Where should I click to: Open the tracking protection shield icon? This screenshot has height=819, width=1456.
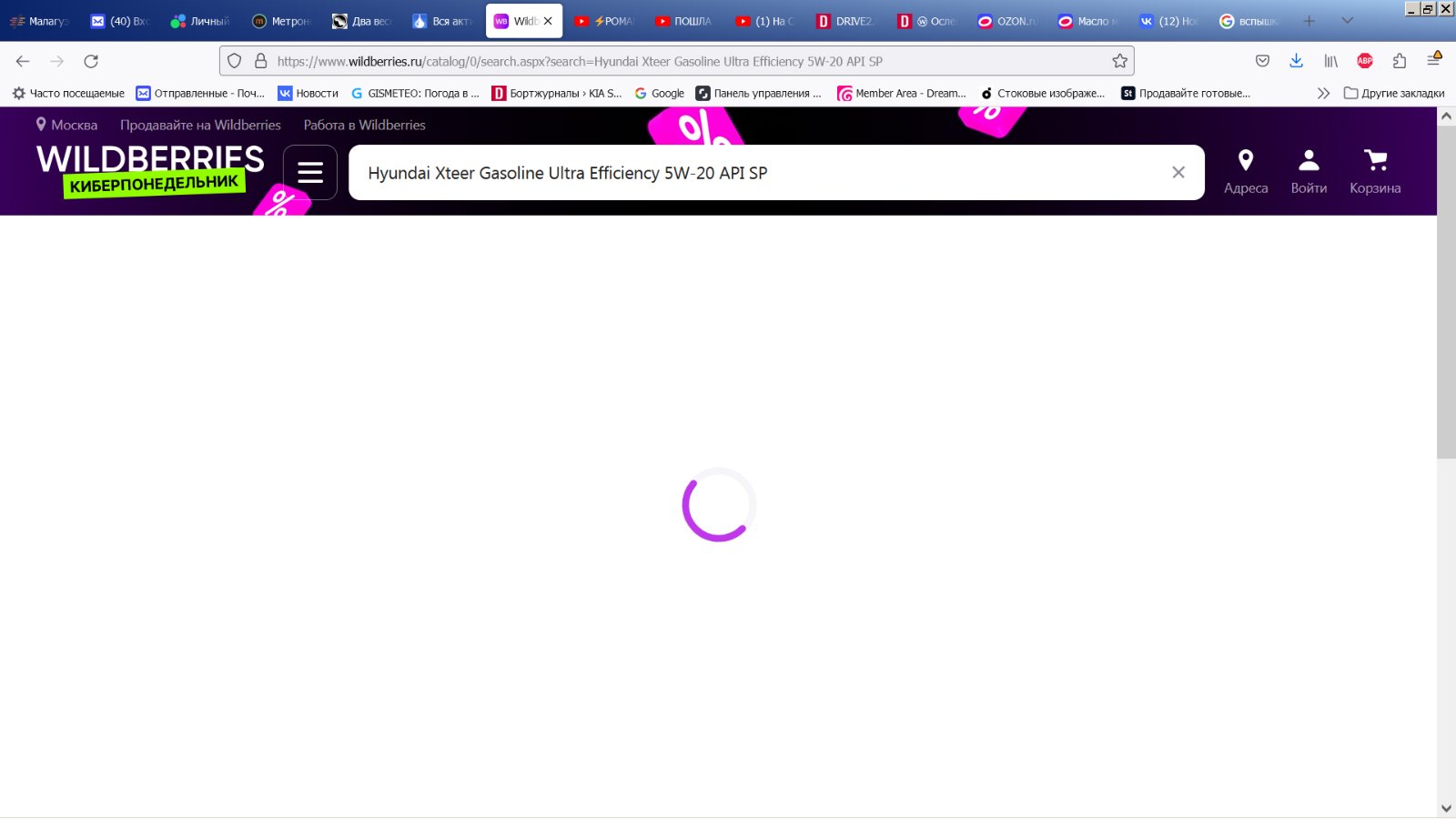pos(234,61)
